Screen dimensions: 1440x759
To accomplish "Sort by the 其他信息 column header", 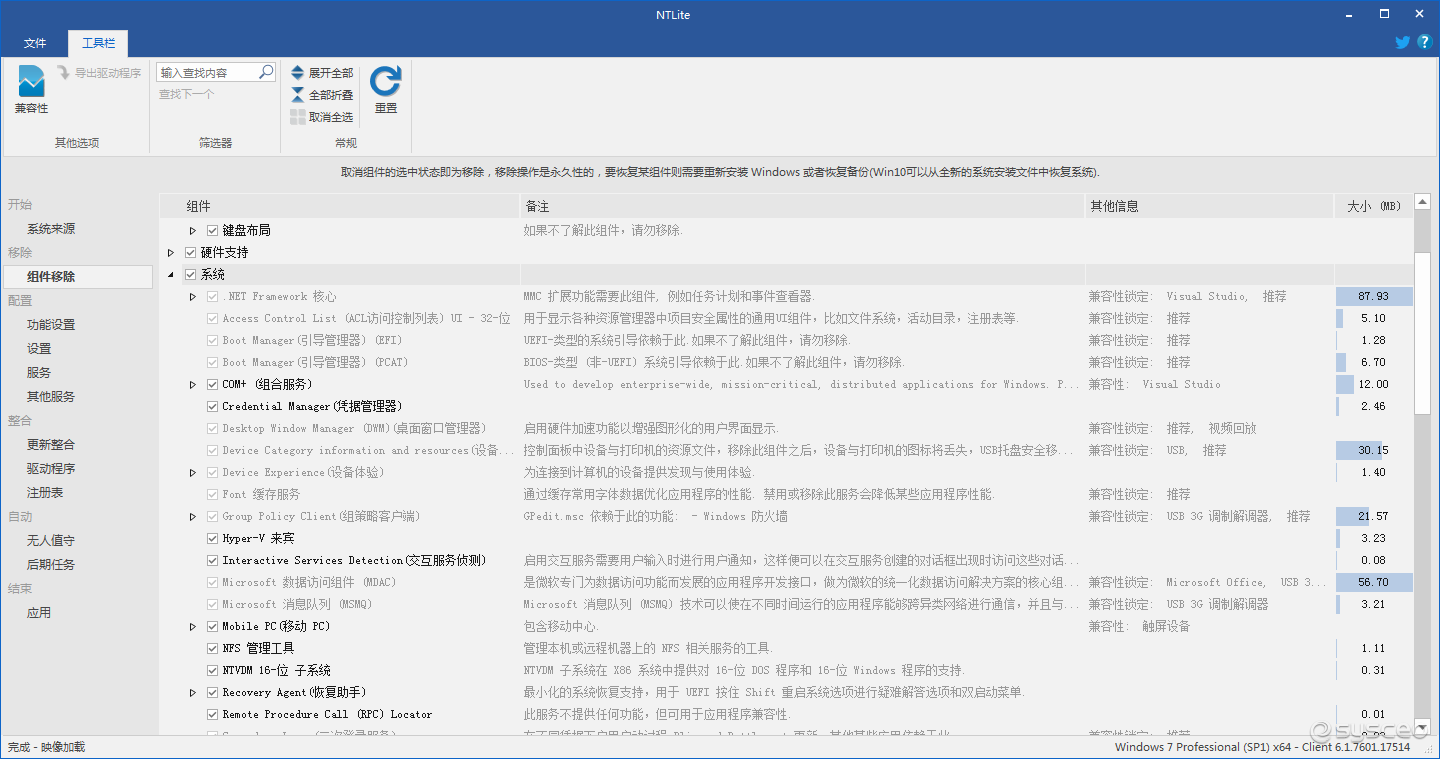I will (1210, 206).
